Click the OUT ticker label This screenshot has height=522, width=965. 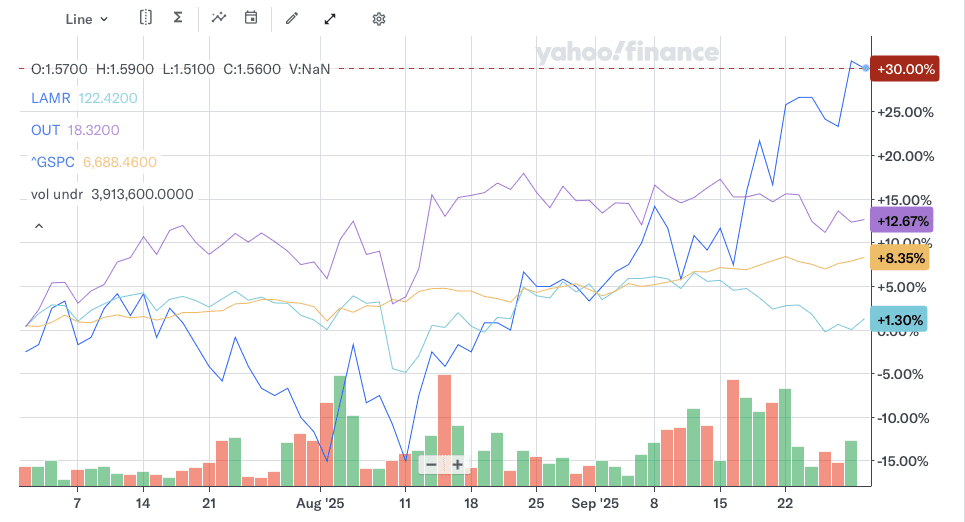[44, 130]
